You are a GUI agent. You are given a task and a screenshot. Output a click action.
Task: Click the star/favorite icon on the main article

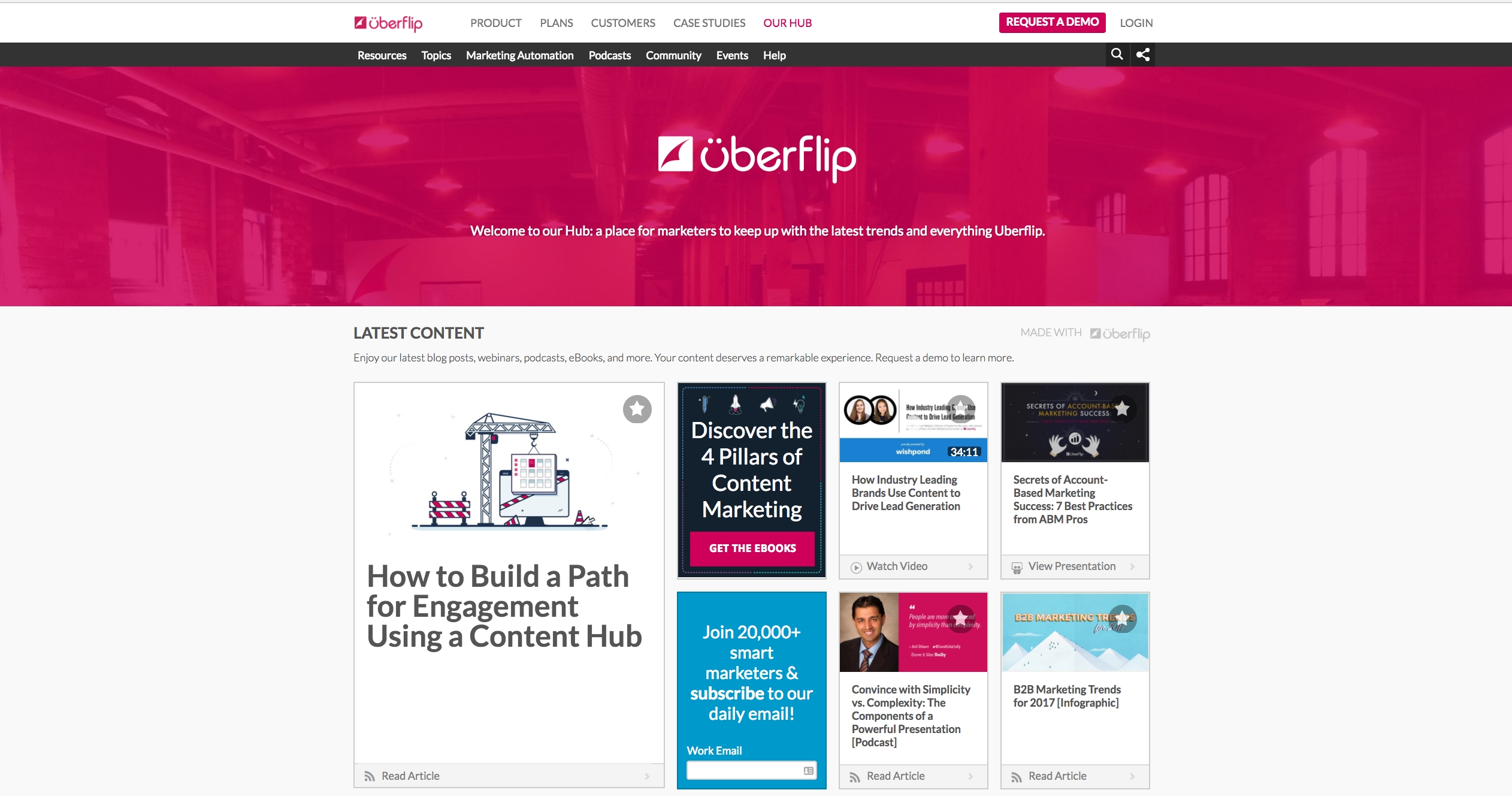[637, 409]
